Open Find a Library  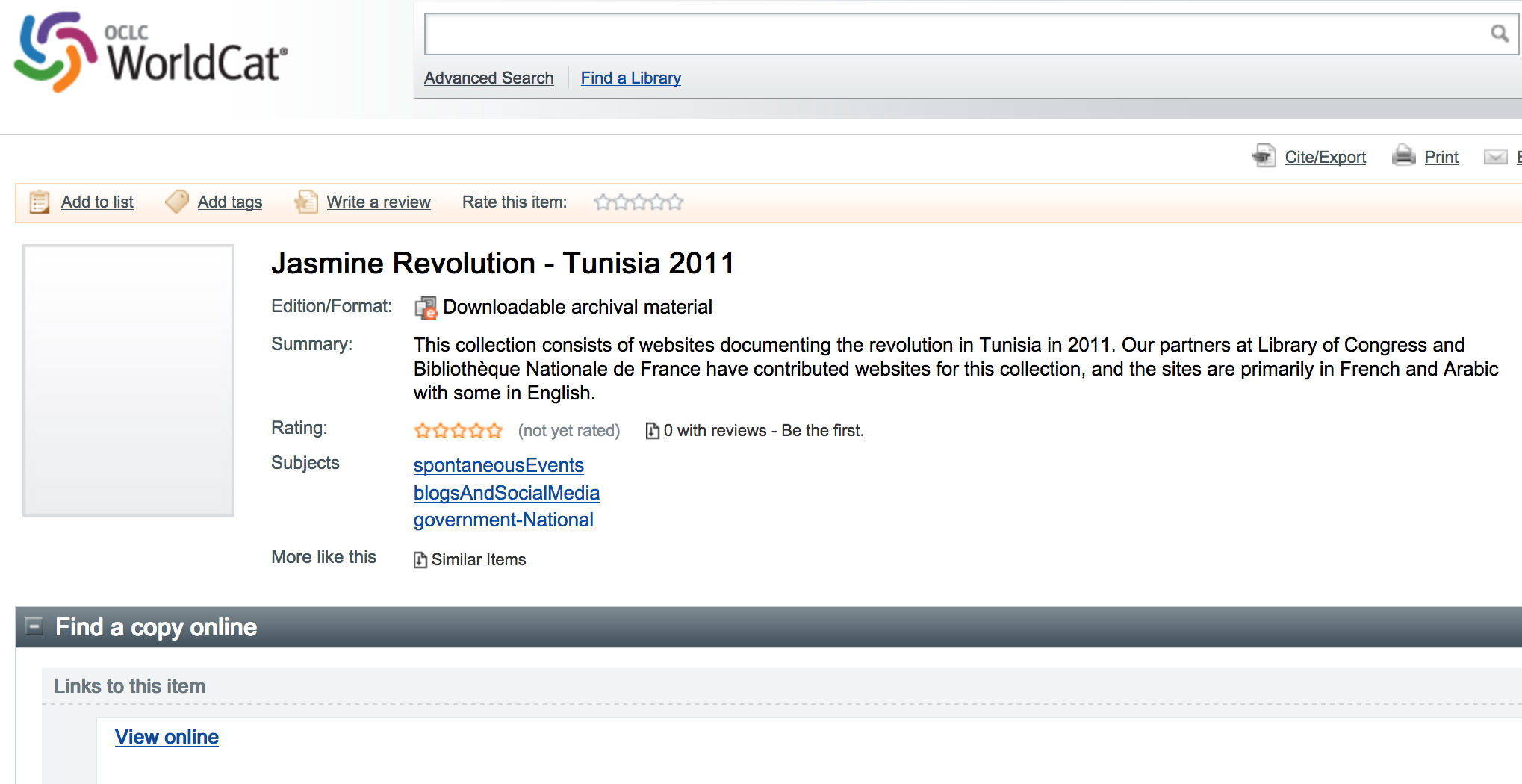click(x=630, y=78)
